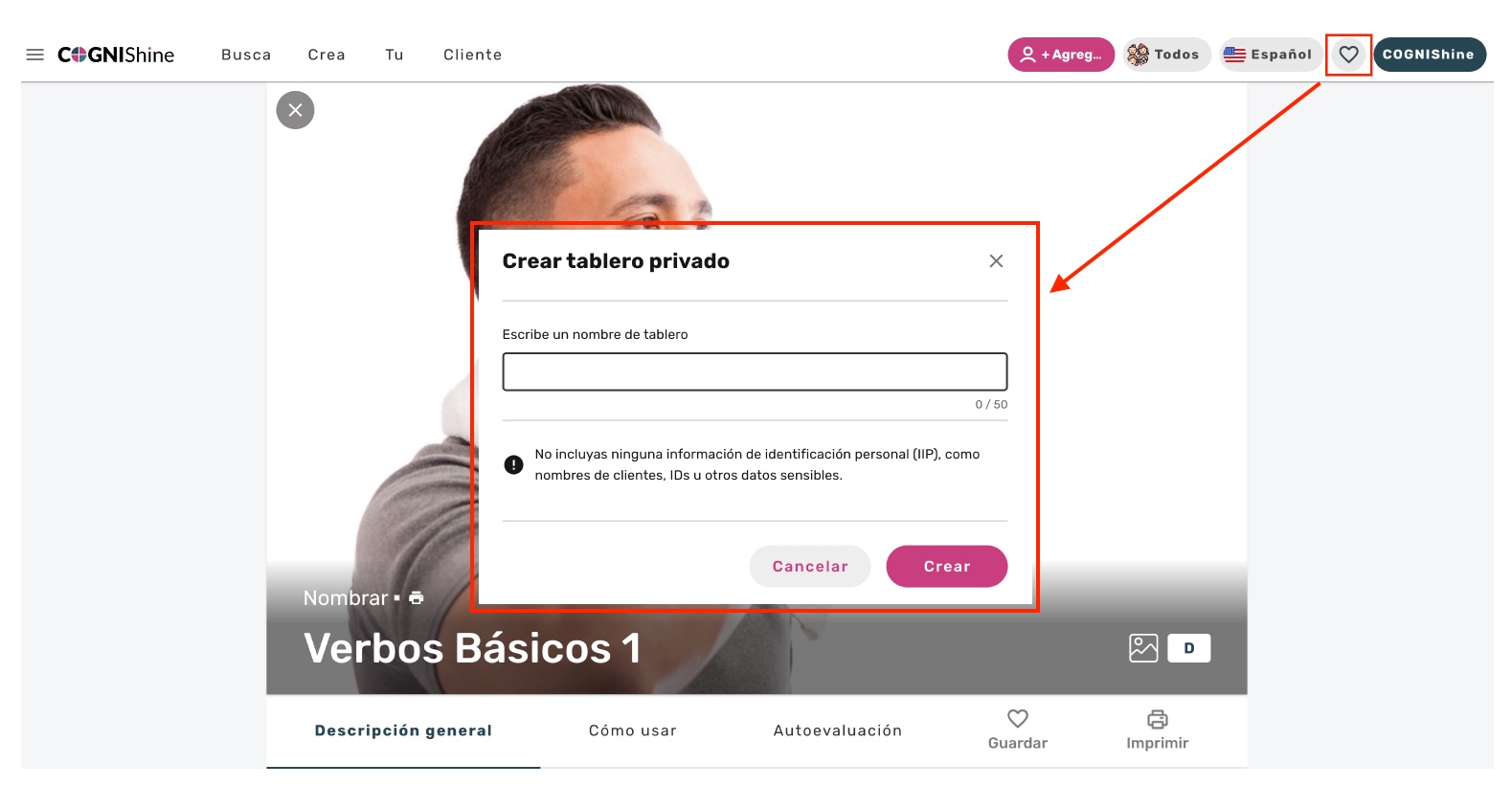Switch to the Autoevaluación tab

click(837, 730)
